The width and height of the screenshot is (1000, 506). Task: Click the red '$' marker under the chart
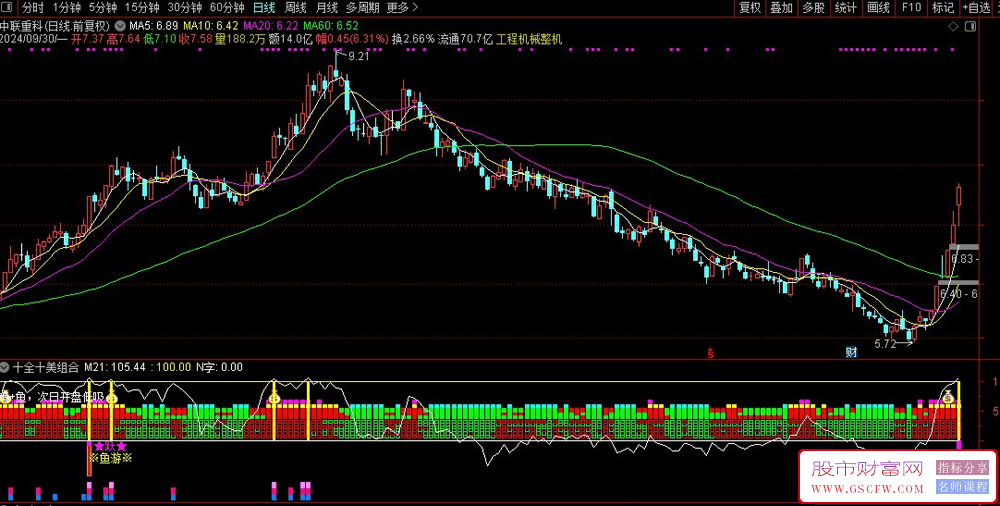pyautogui.click(x=711, y=352)
